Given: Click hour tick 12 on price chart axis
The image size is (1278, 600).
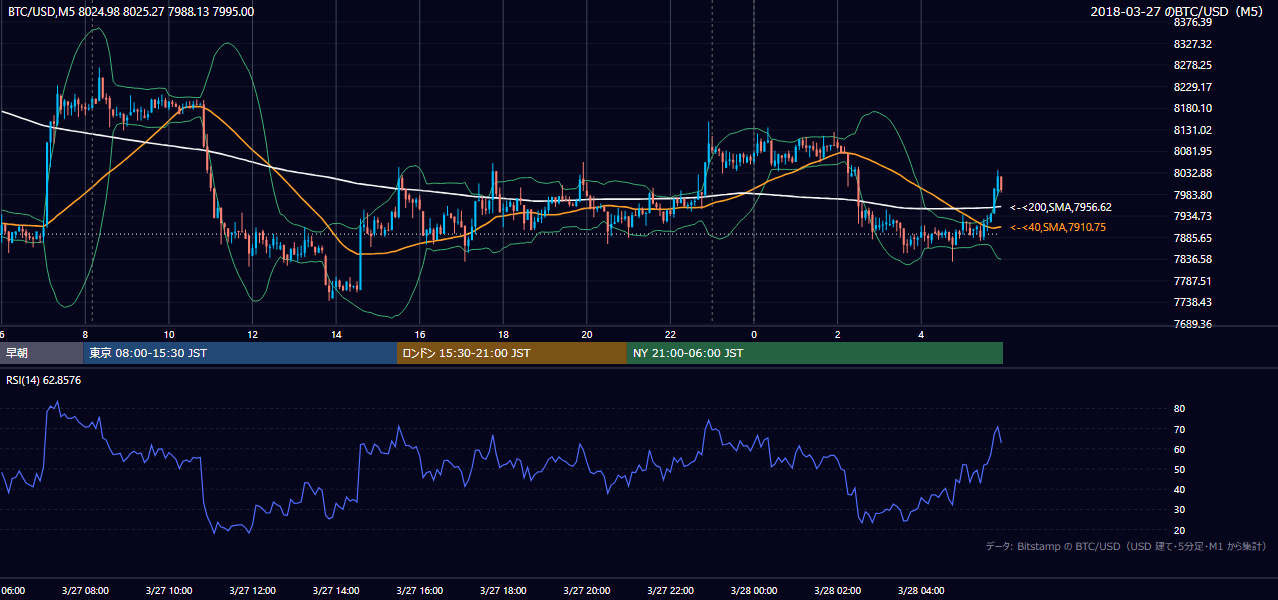Looking at the screenshot, I should 253,334.
